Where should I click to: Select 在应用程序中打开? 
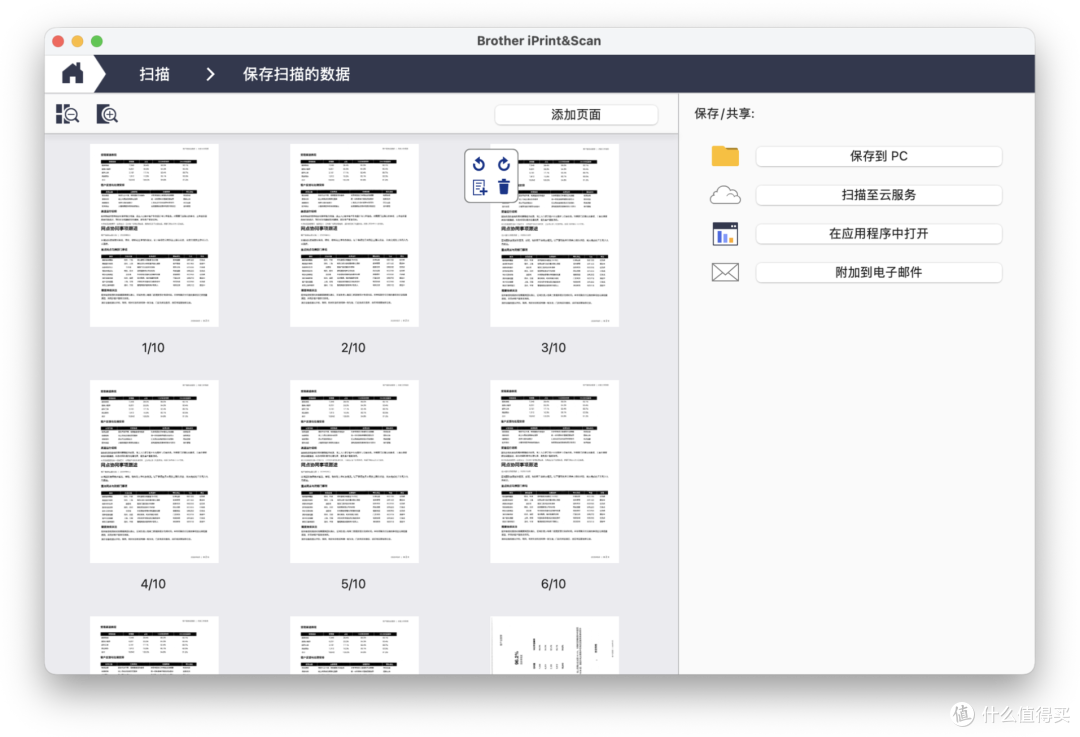click(x=878, y=233)
